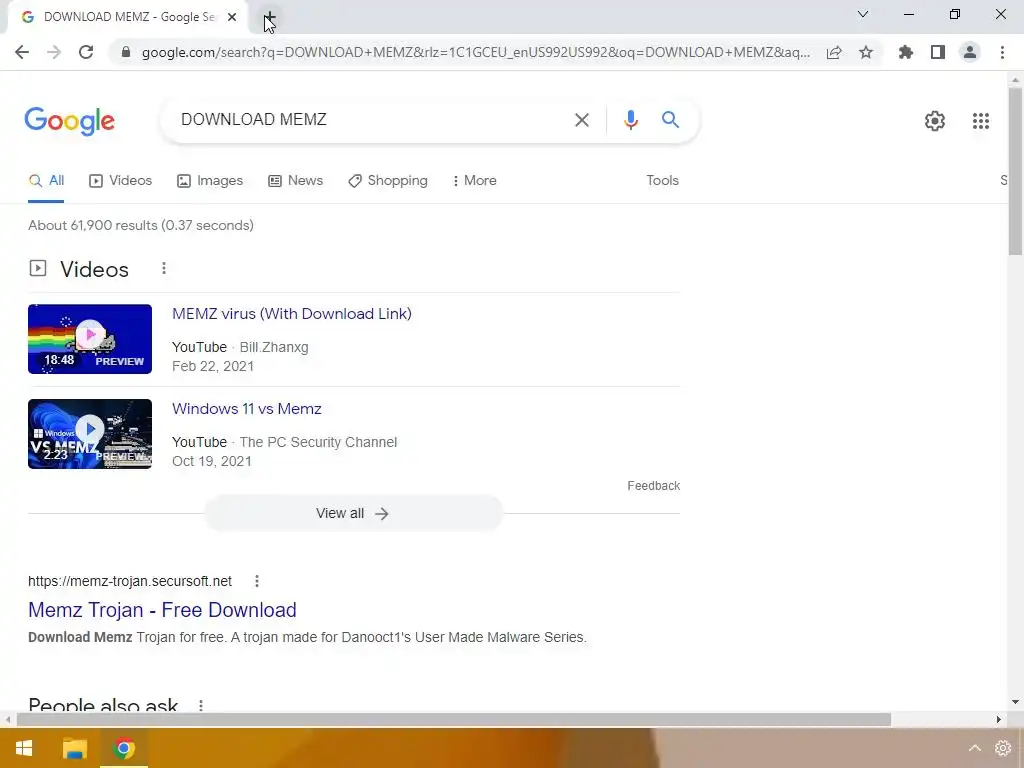Open Chrome three-dot menu
Viewport: 1024px width, 768px height.
pos(1002,52)
